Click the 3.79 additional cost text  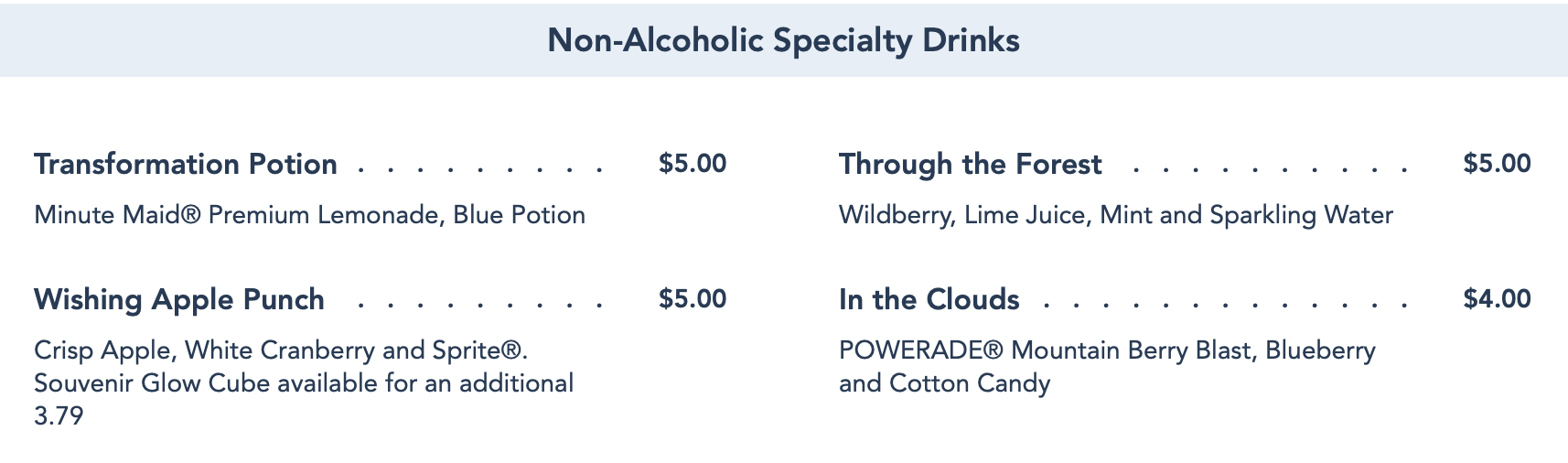[x=59, y=416]
